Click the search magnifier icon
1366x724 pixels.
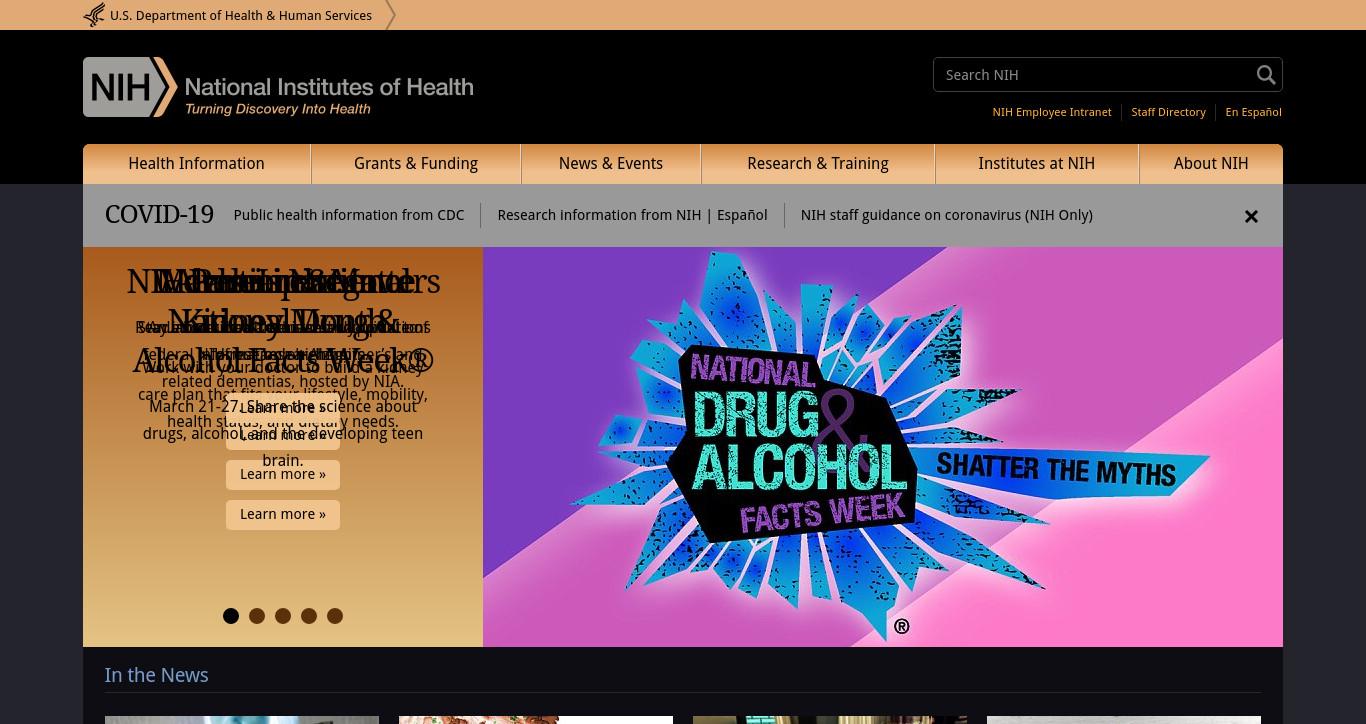pos(1266,75)
